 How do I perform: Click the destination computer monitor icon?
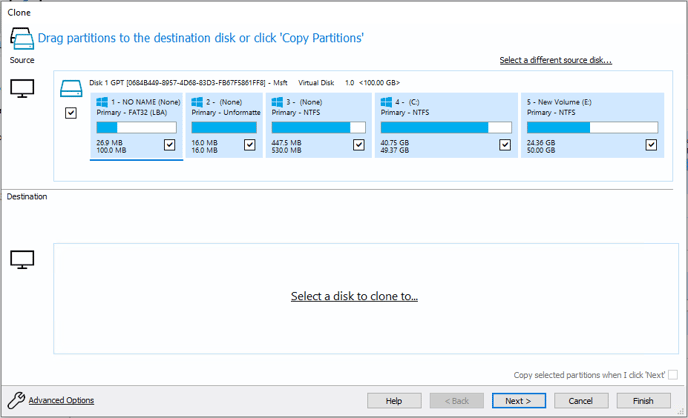(22, 260)
